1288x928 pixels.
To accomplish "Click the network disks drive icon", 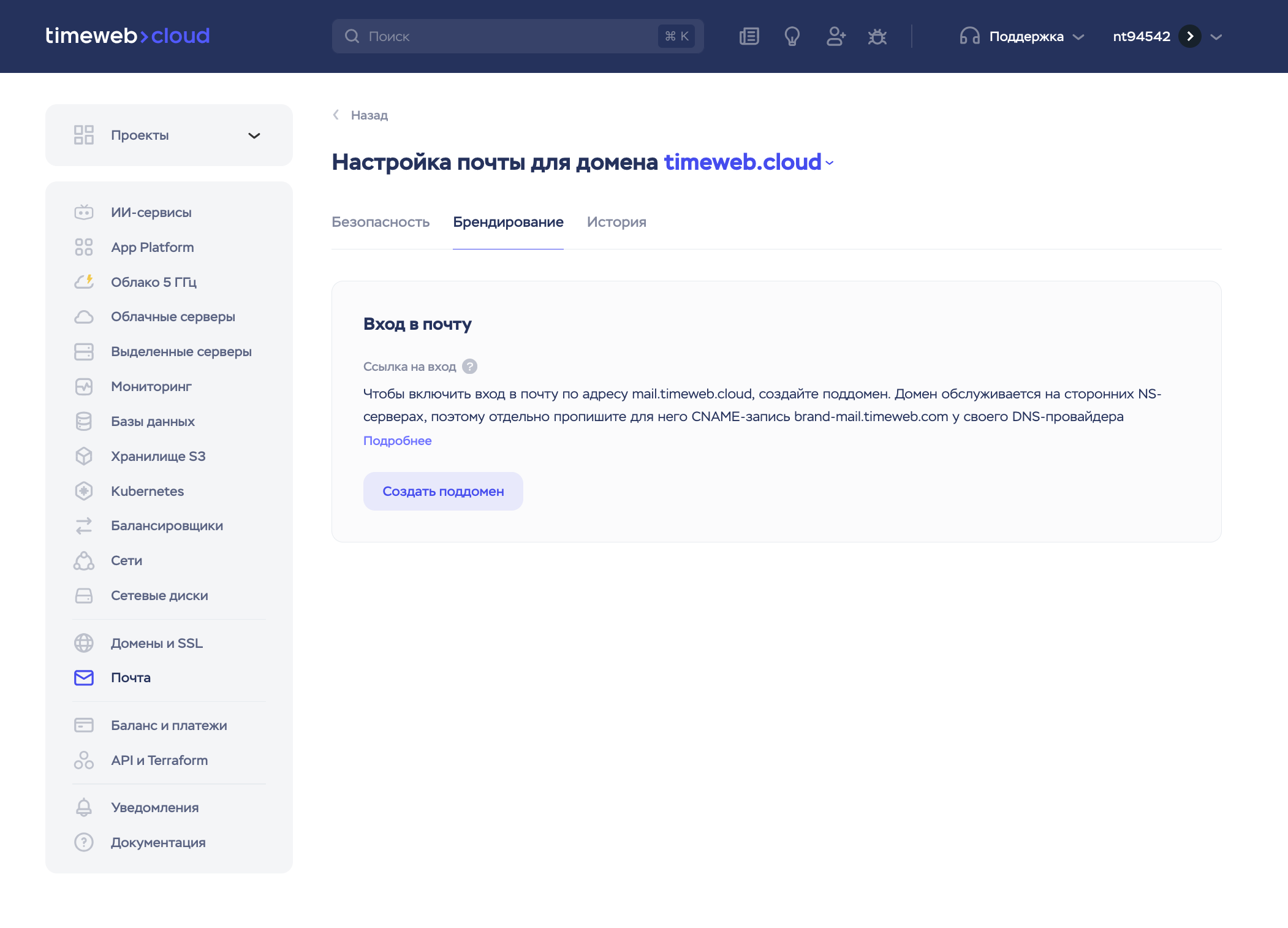I will 84,596.
